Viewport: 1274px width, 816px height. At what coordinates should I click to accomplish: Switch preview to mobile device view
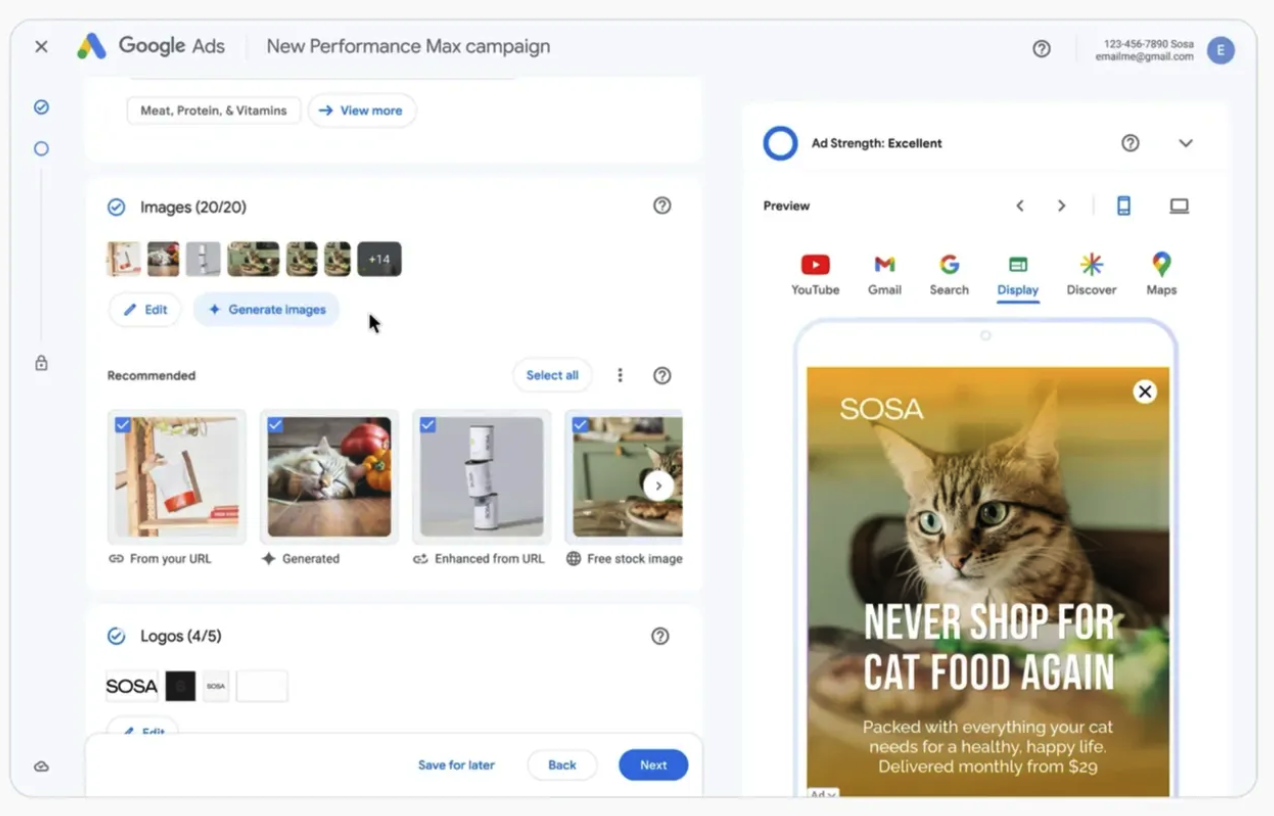click(1123, 206)
